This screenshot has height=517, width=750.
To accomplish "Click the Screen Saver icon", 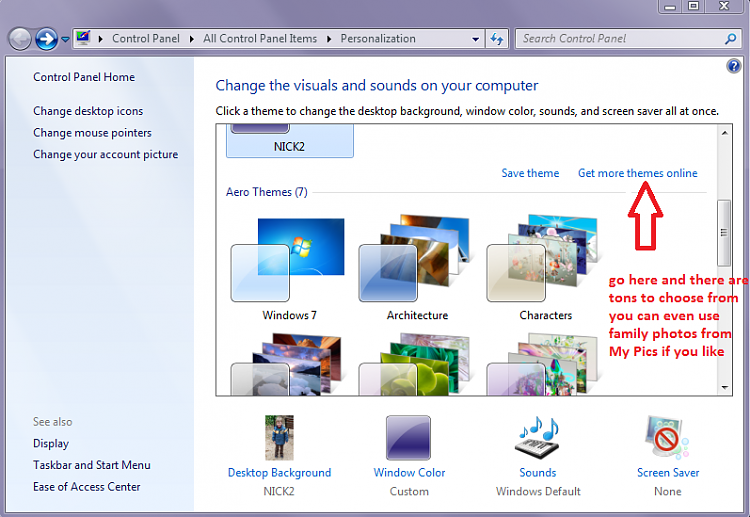I will [x=667, y=438].
